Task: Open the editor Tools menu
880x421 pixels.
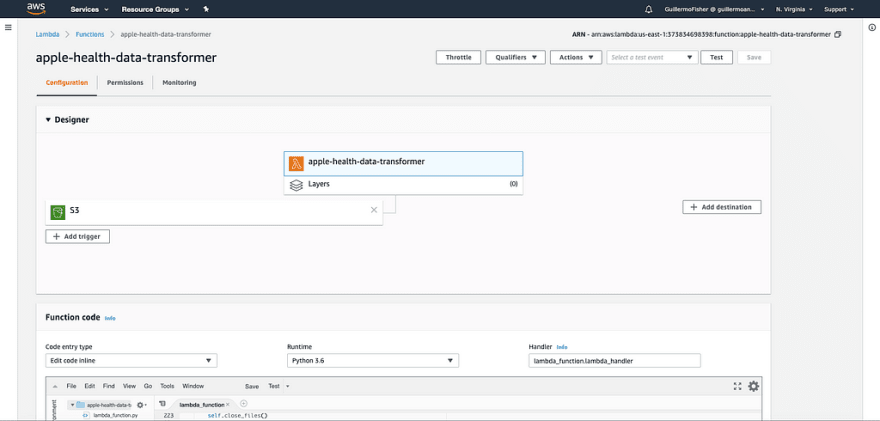Action: pyautogui.click(x=167, y=386)
